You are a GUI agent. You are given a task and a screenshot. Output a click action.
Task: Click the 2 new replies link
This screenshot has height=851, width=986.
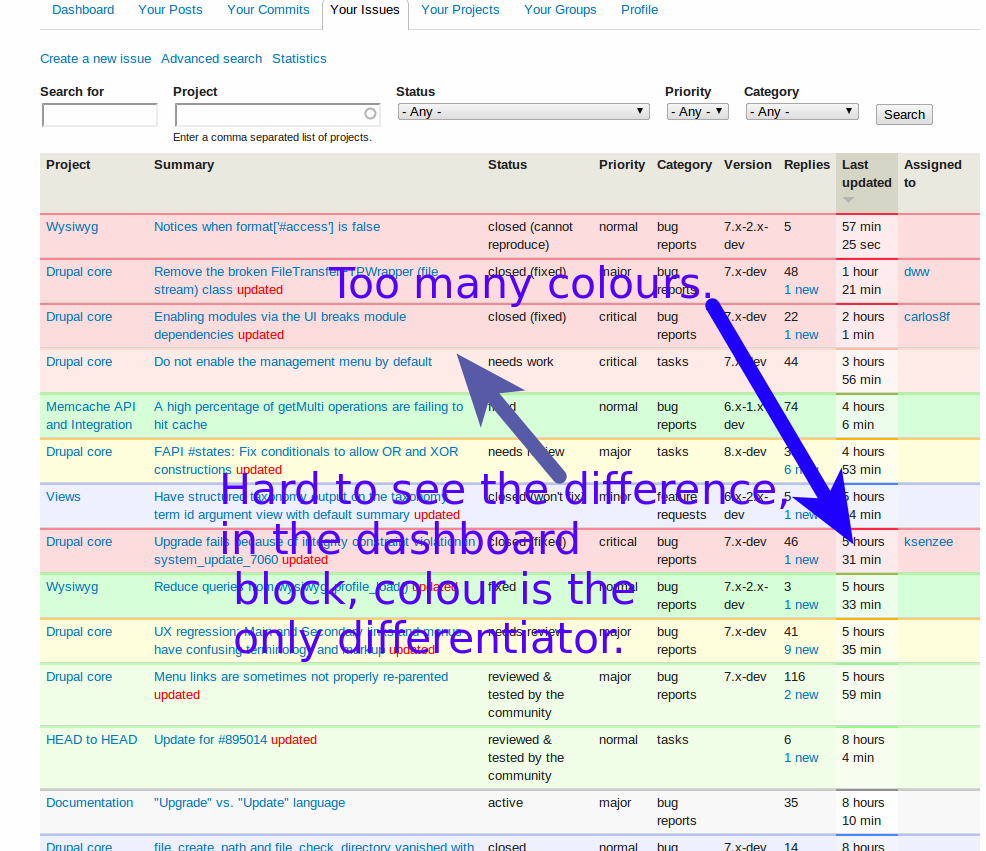[800, 695]
